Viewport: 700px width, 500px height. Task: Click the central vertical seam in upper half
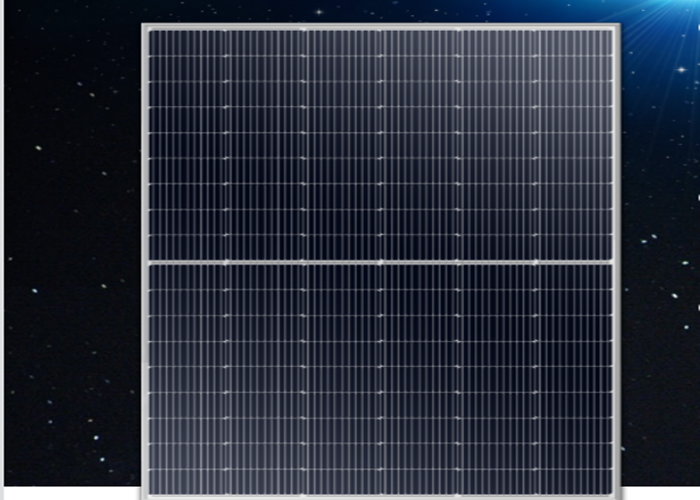tap(381, 145)
